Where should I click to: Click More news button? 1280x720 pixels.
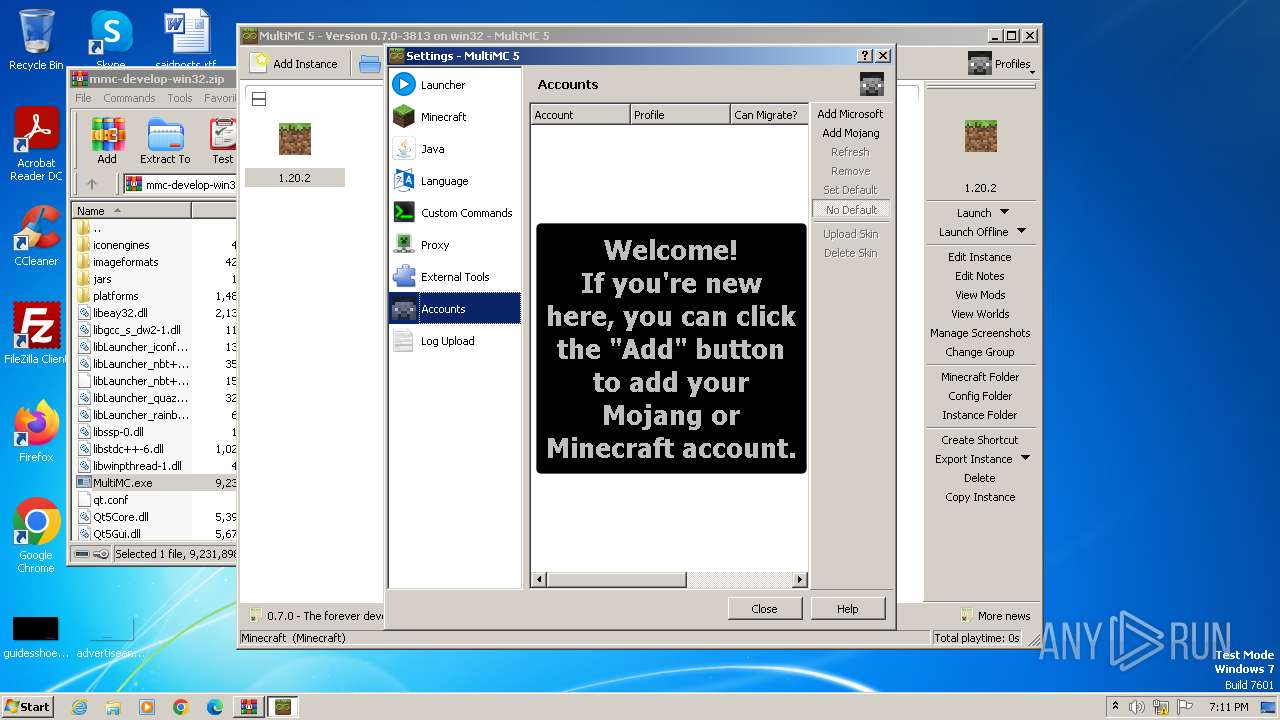point(995,616)
